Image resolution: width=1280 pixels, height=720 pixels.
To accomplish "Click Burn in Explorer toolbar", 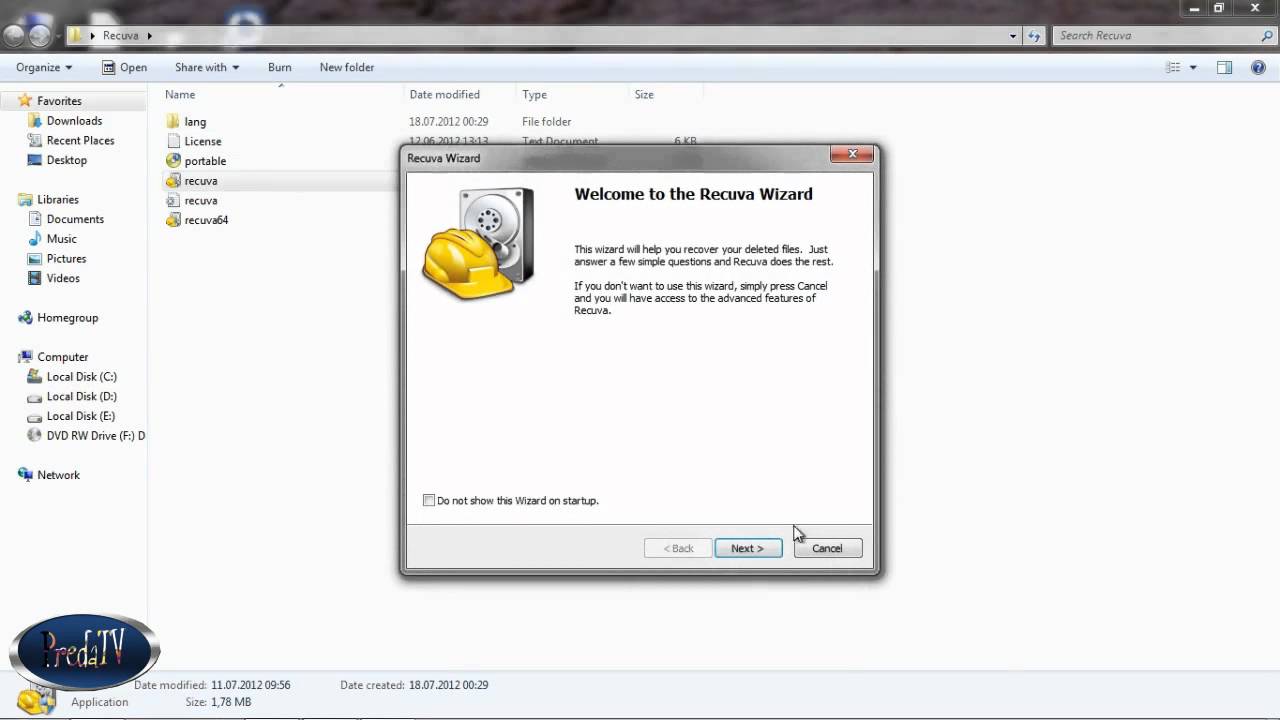I will tap(280, 67).
